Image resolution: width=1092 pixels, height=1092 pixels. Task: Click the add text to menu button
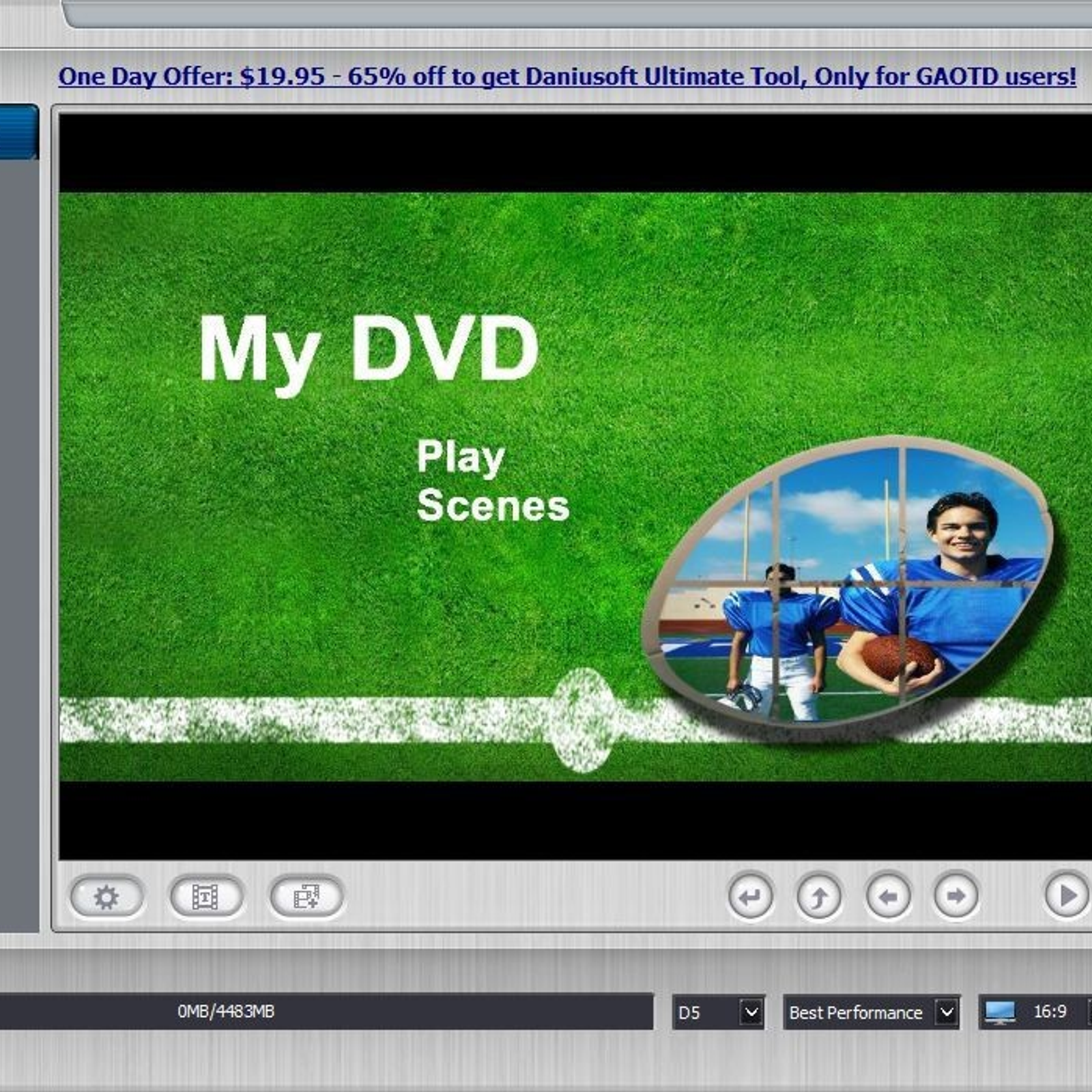pyautogui.click(x=206, y=897)
